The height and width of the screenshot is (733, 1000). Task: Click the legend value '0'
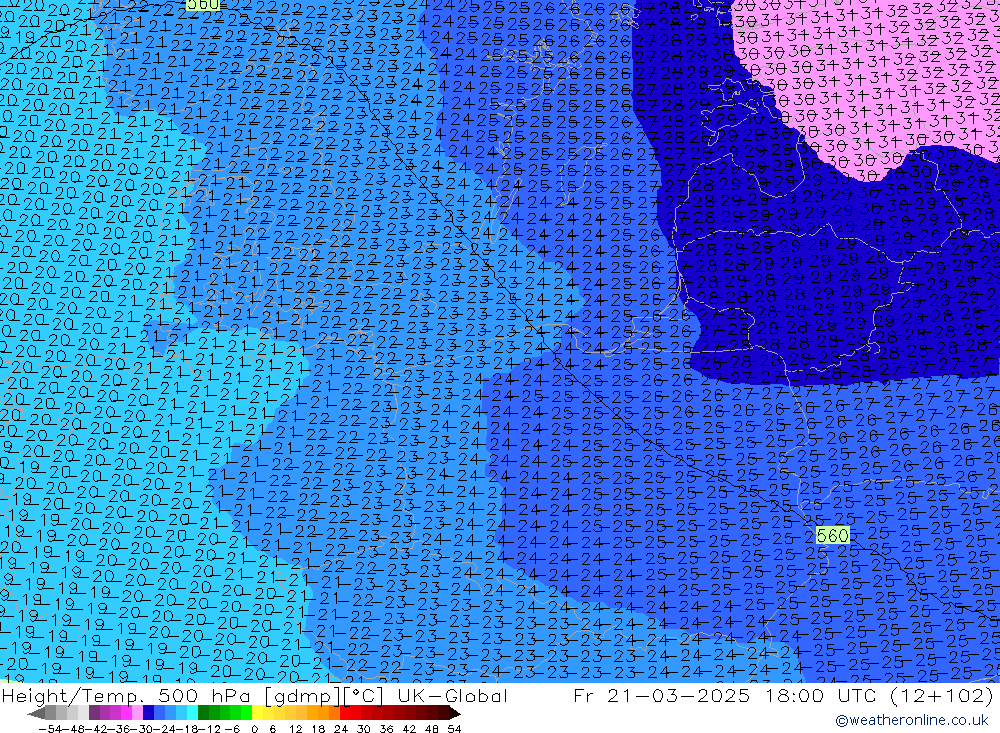click(x=254, y=729)
